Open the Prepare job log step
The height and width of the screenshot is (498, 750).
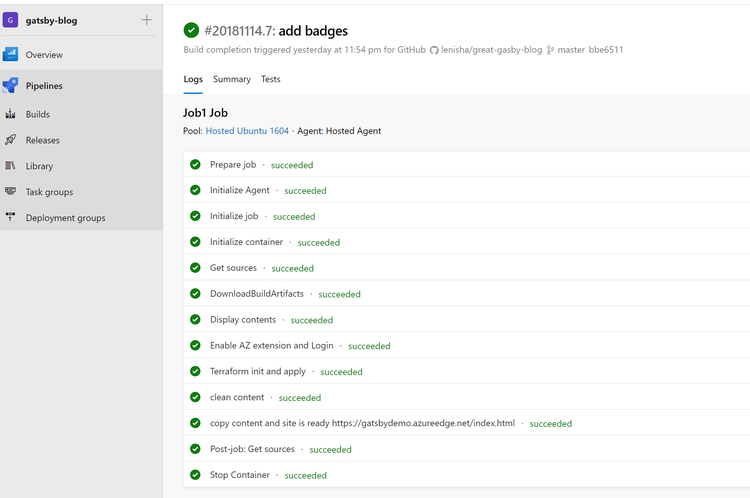(x=466, y=165)
